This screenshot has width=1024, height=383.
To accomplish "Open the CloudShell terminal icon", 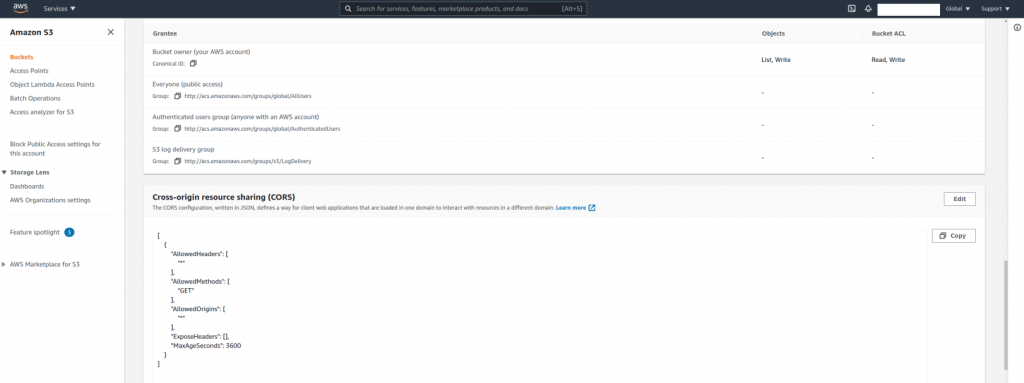I will pyautogui.click(x=852, y=9).
